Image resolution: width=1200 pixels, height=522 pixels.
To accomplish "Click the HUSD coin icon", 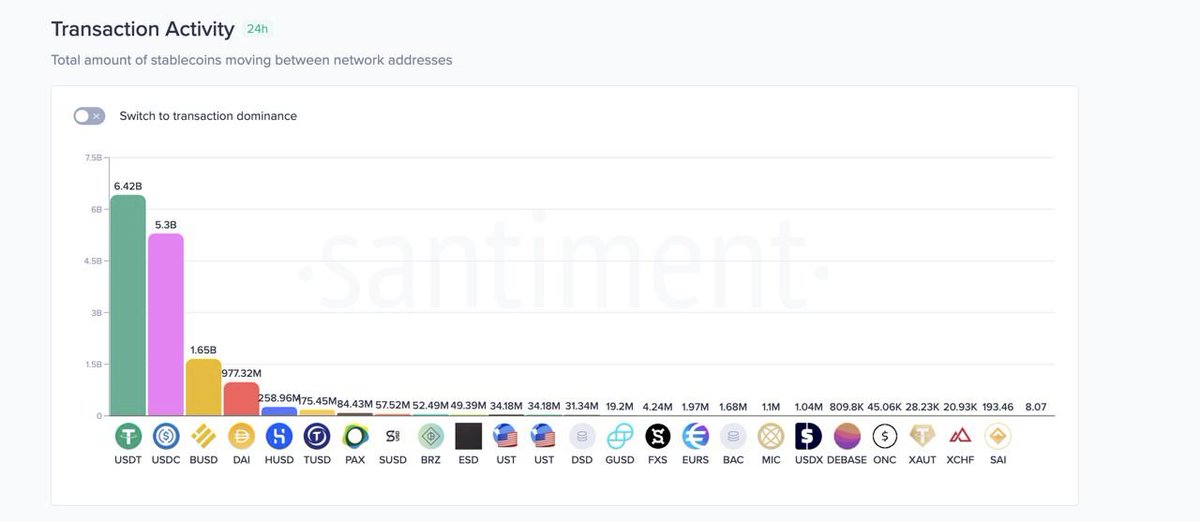I will 279,436.
